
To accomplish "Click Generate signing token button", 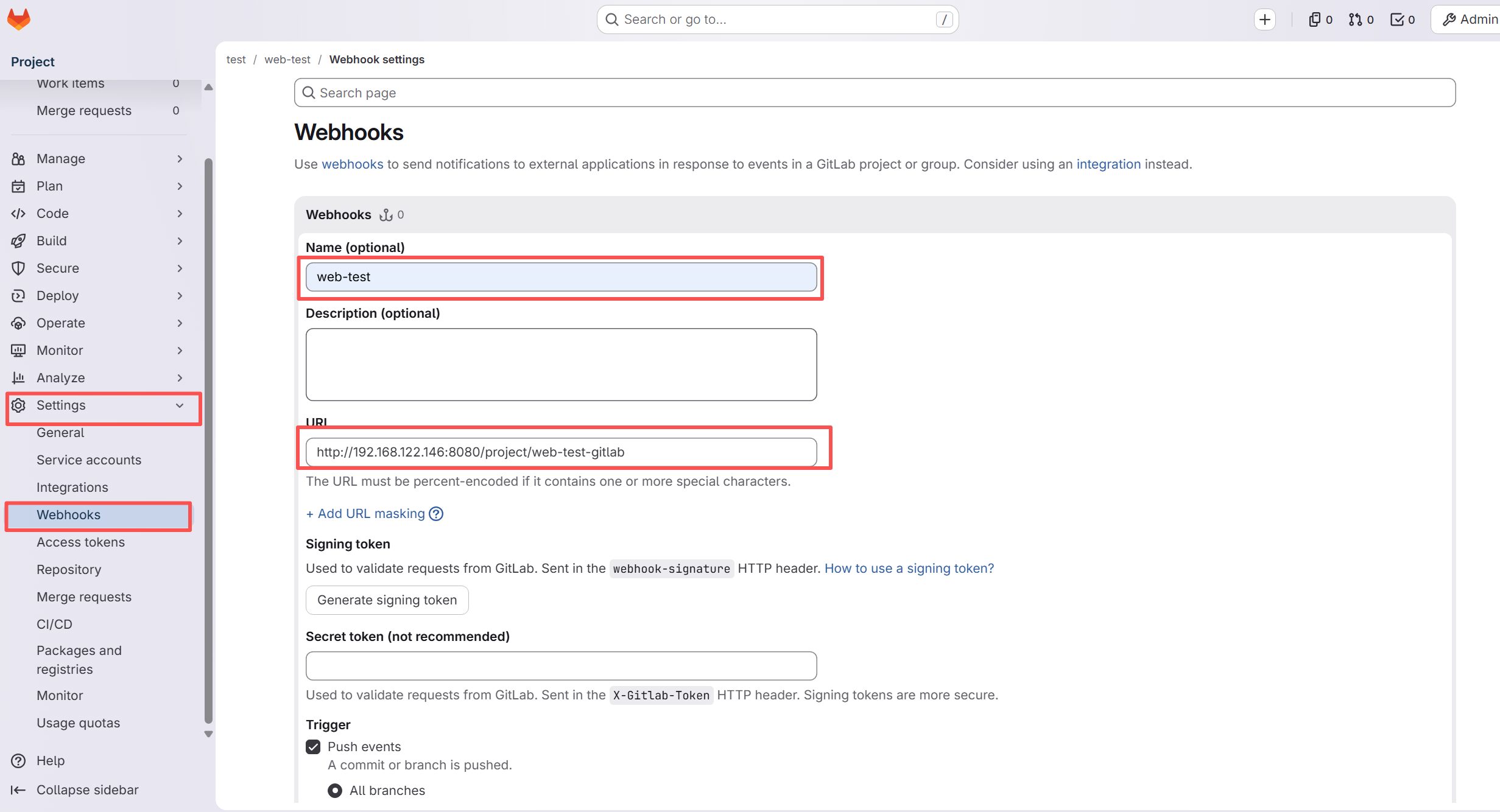I will tap(387, 600).
